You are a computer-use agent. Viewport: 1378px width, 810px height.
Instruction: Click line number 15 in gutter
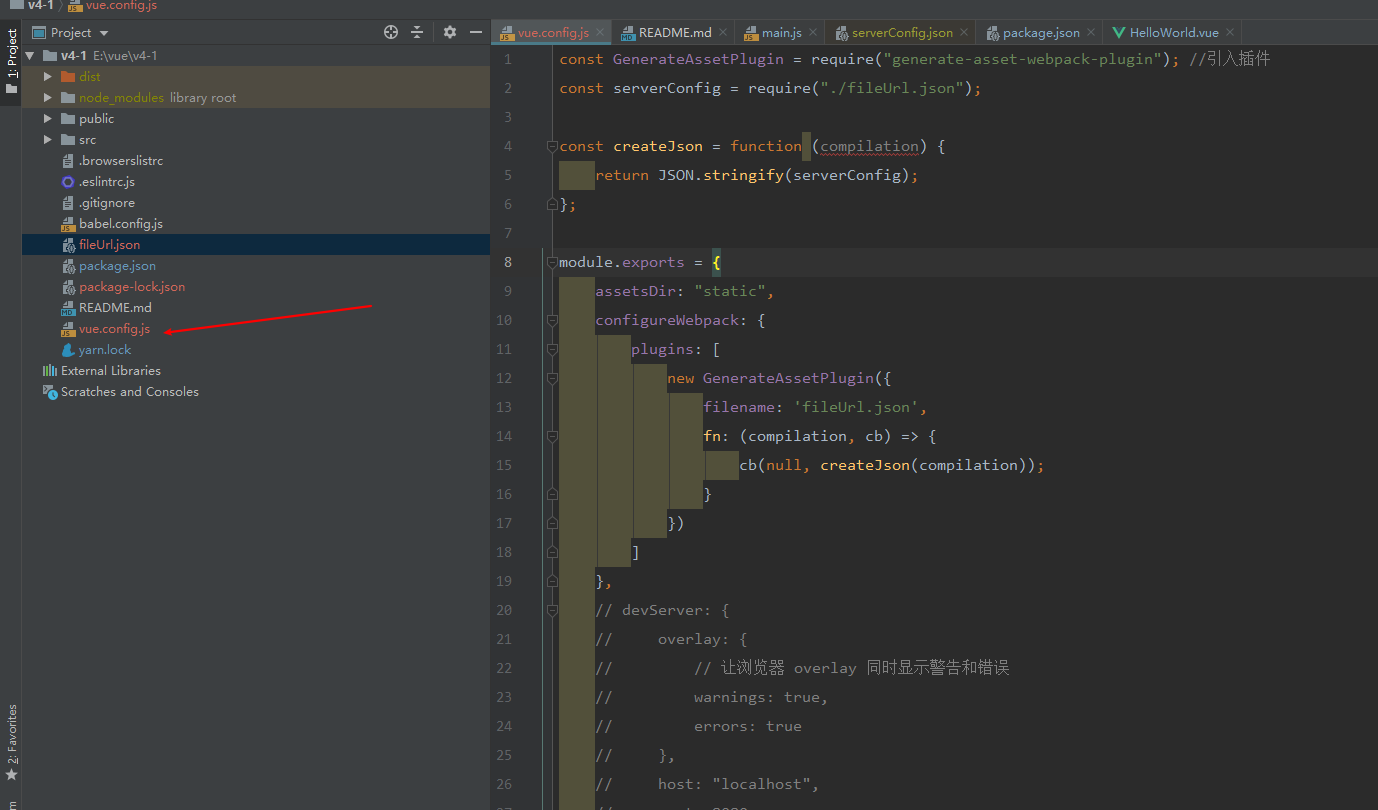tap(503, 465)
